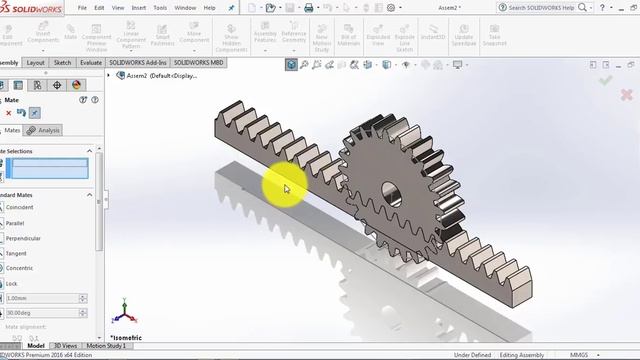Pin the menu bar with the pushpin

click(x=231, y=8)
